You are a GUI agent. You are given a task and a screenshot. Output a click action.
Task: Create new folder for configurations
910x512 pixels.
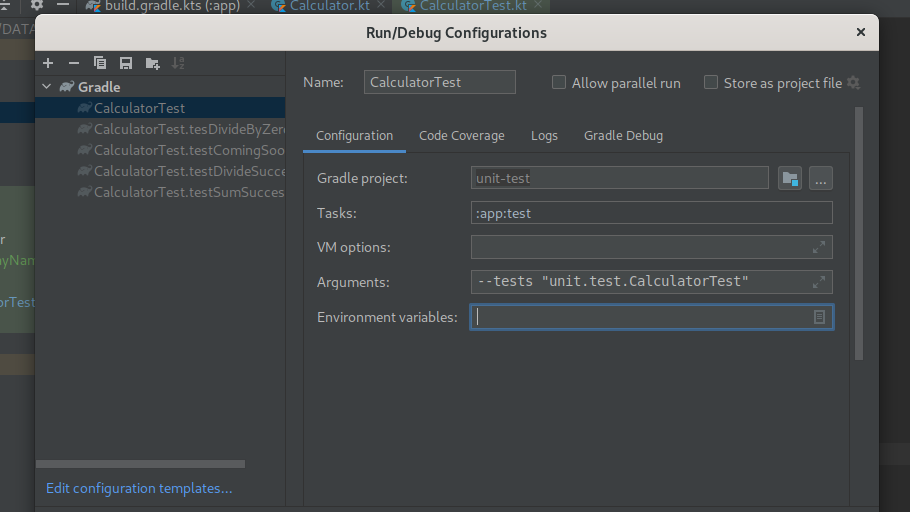153,63
